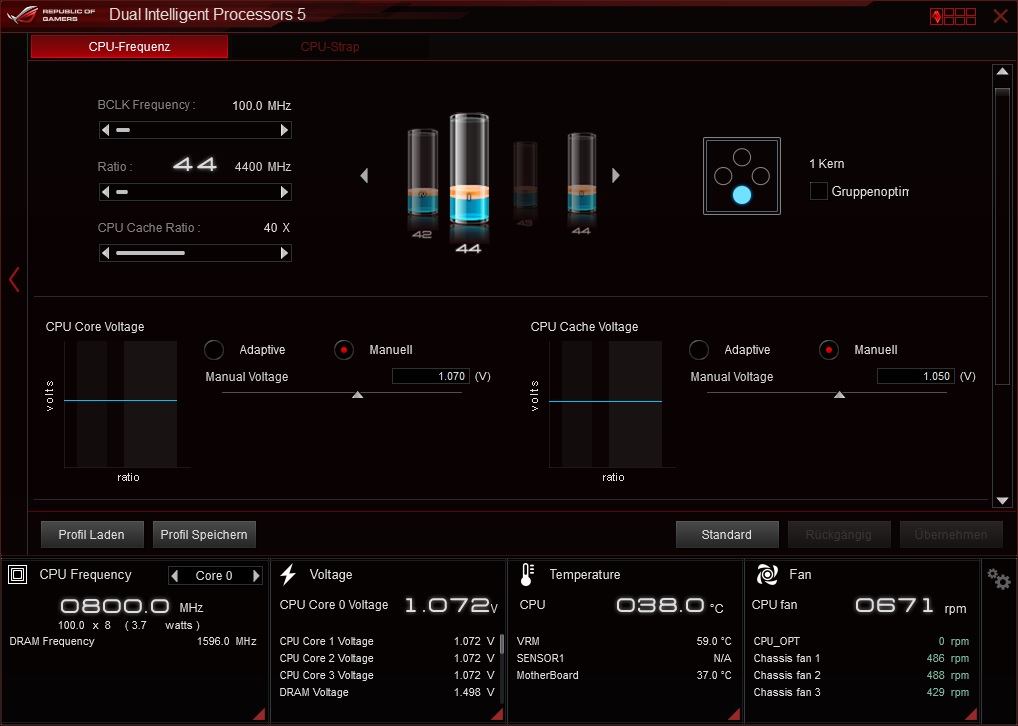Decrease CPU Cache Ratio with left arrow
Screen dimensions: 1018x726
(105, 253)
